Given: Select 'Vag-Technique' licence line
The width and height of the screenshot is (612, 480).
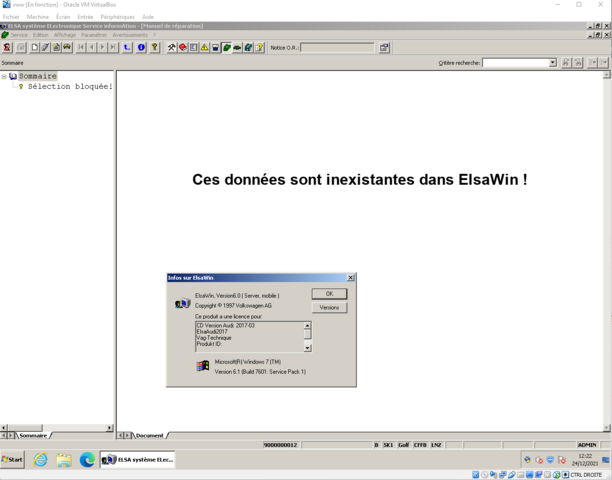Looking at the screenshot, I should pyautogui.click(x=214, y=338).
